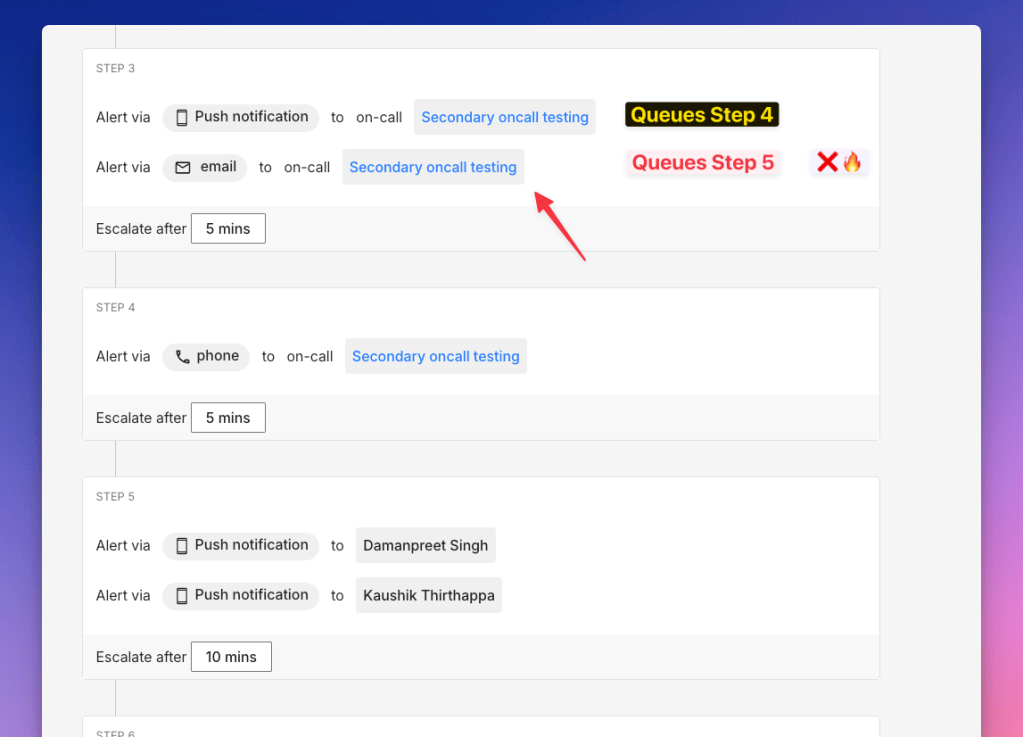Viewport: 1023px width, 737px height.
Task: Open Secondary oncall testing link in the email row
Action: pos(433,167)
